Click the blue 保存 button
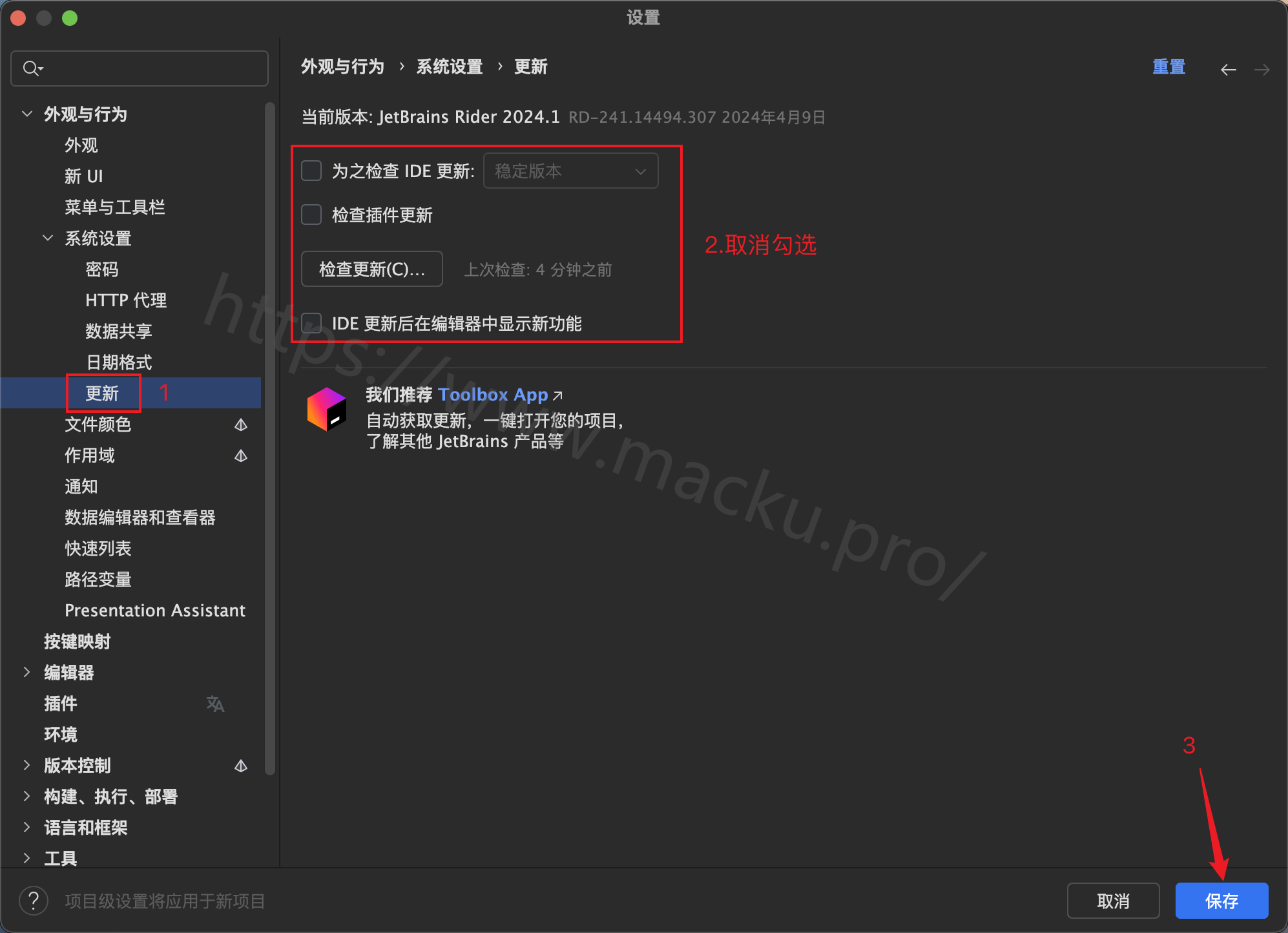 point(1222,901)
